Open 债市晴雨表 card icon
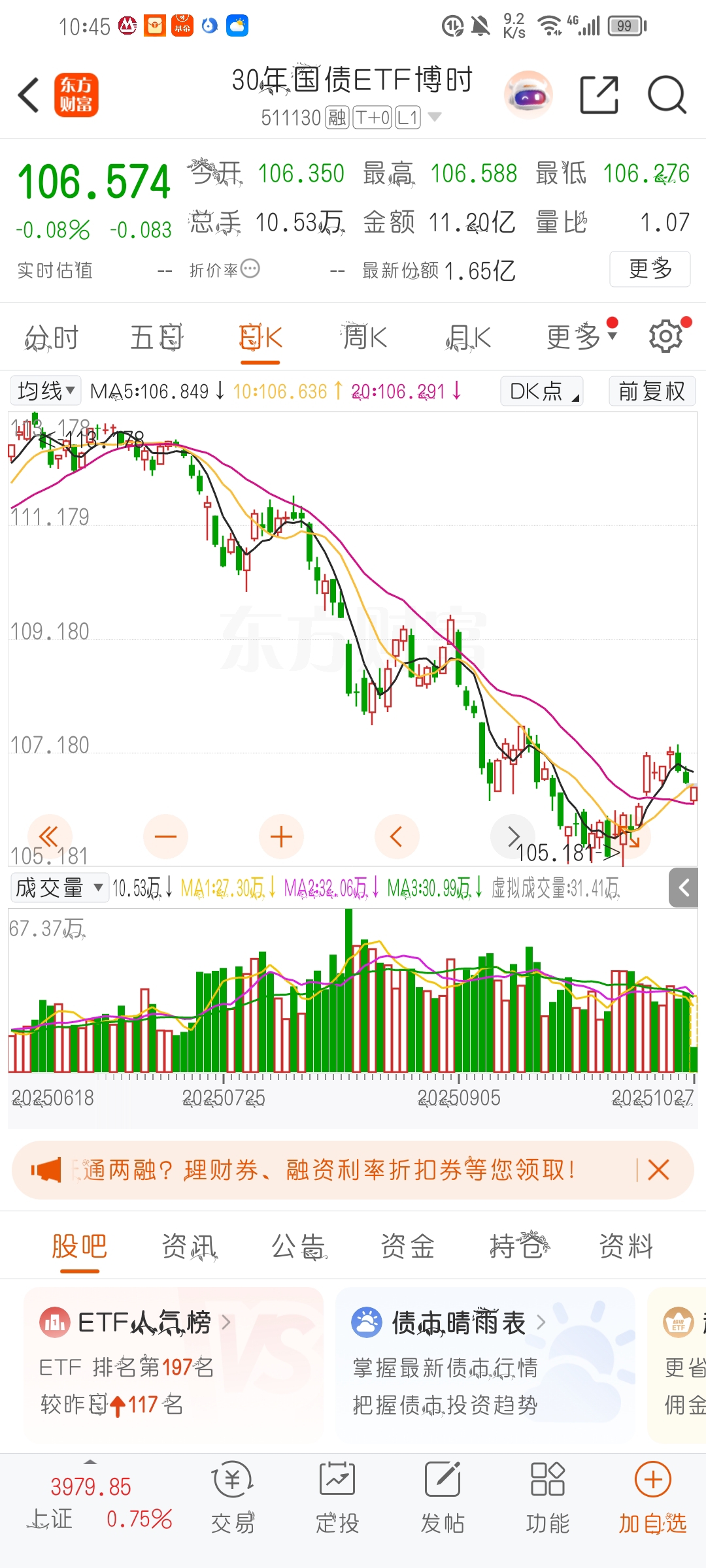706x1568 pixels. click(x=367, y=1323)
